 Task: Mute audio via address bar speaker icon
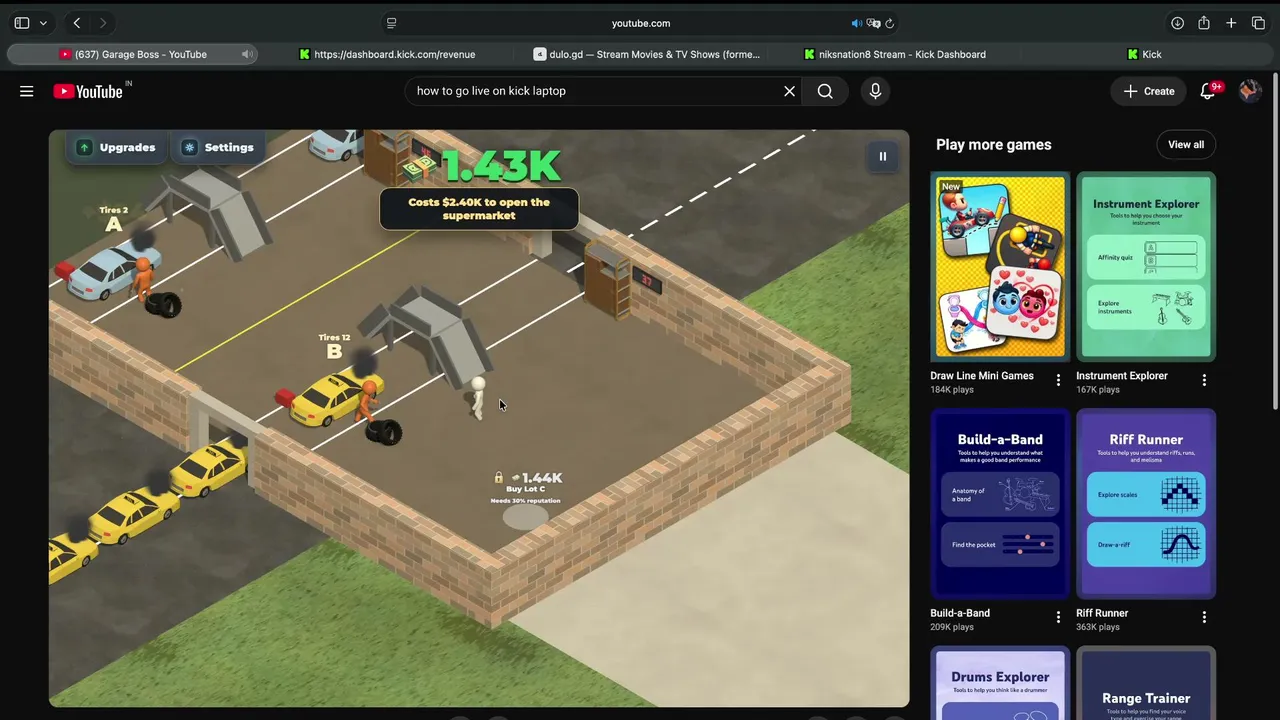[856, 23]
